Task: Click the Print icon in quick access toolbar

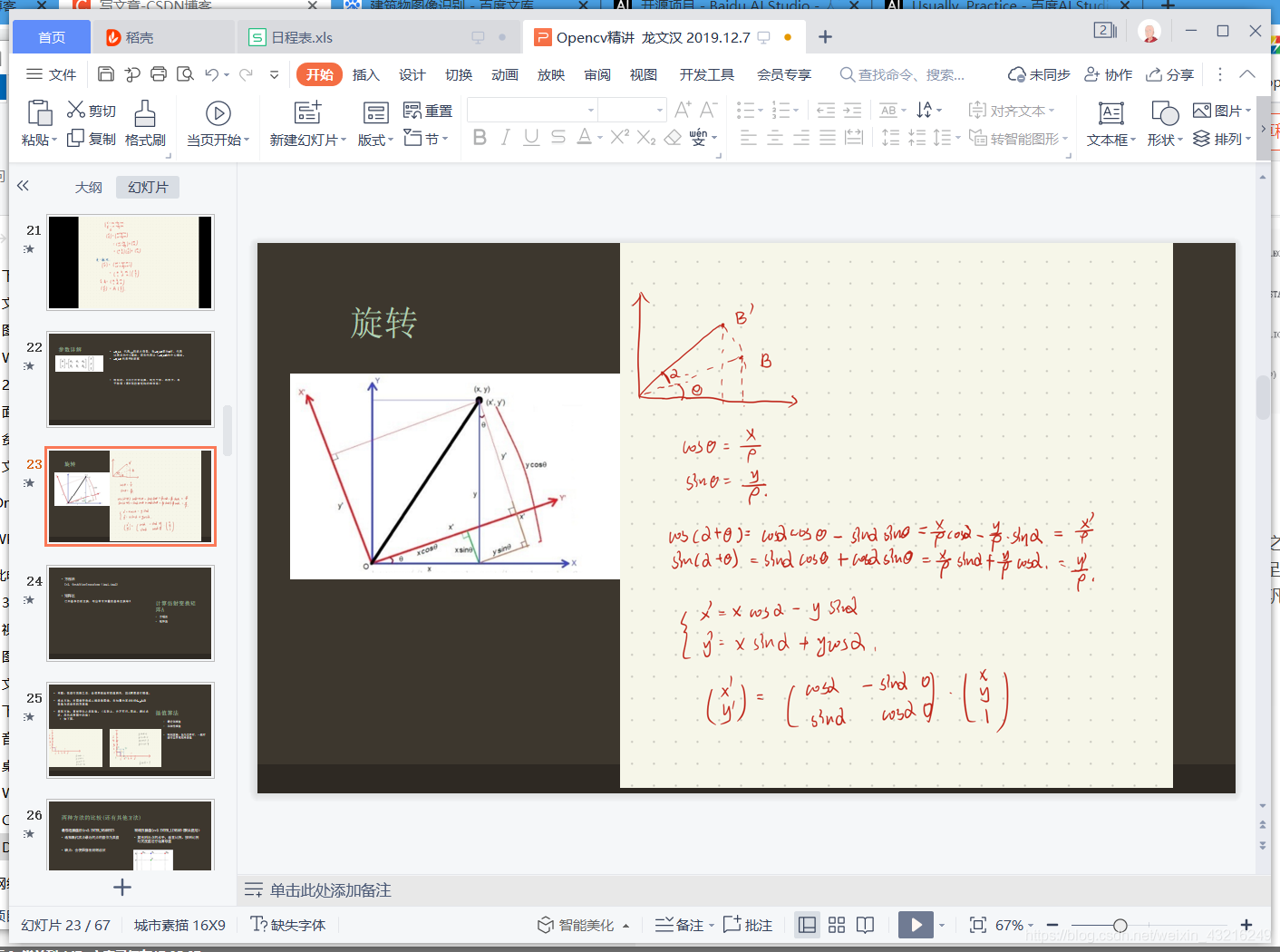Action: click(159, 74)
